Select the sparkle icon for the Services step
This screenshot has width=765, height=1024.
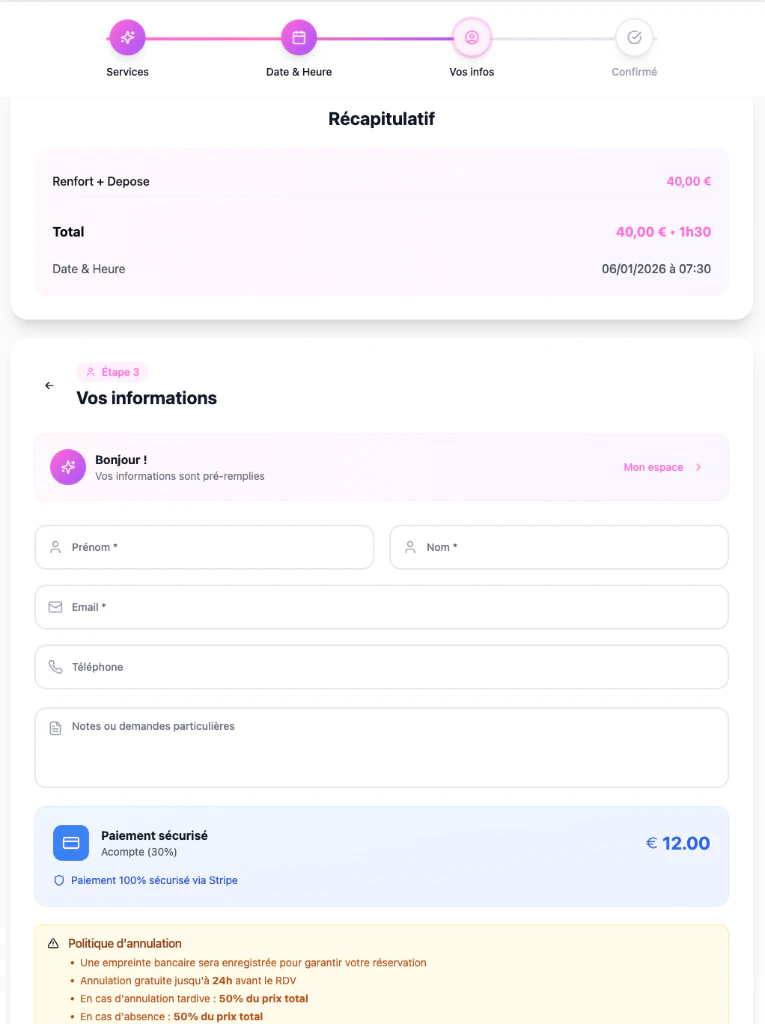(127, 37)
